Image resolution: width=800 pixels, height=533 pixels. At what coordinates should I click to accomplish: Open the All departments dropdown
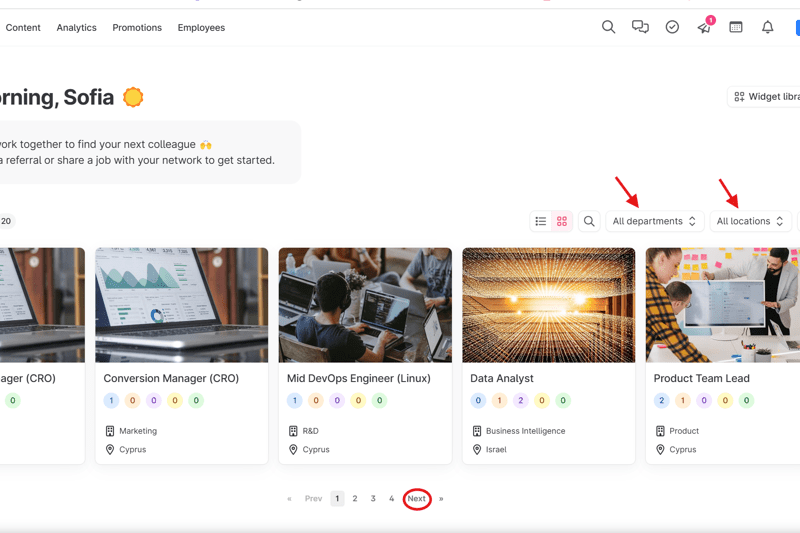pos(655,221)
